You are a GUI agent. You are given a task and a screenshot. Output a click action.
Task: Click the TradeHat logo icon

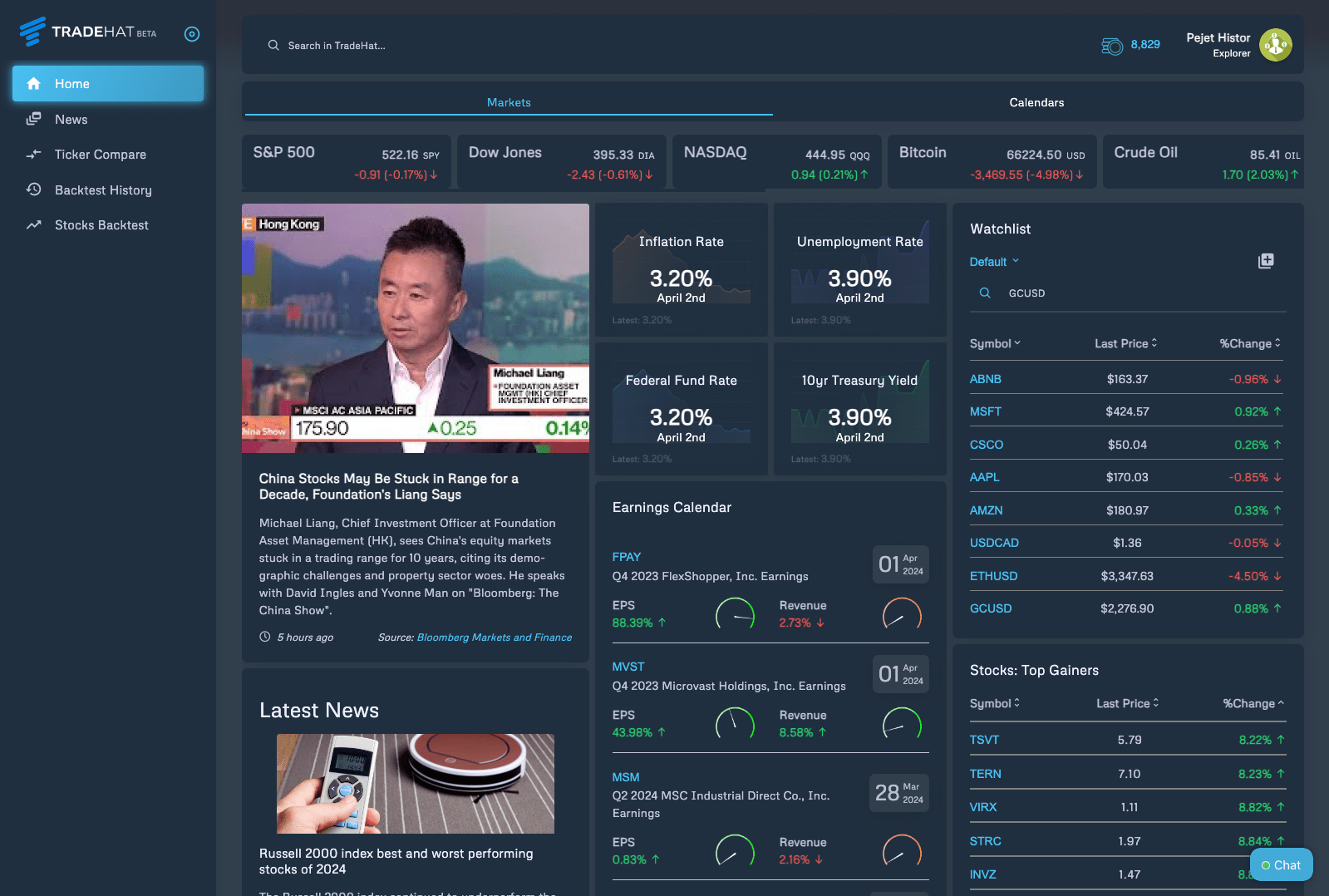32,32
